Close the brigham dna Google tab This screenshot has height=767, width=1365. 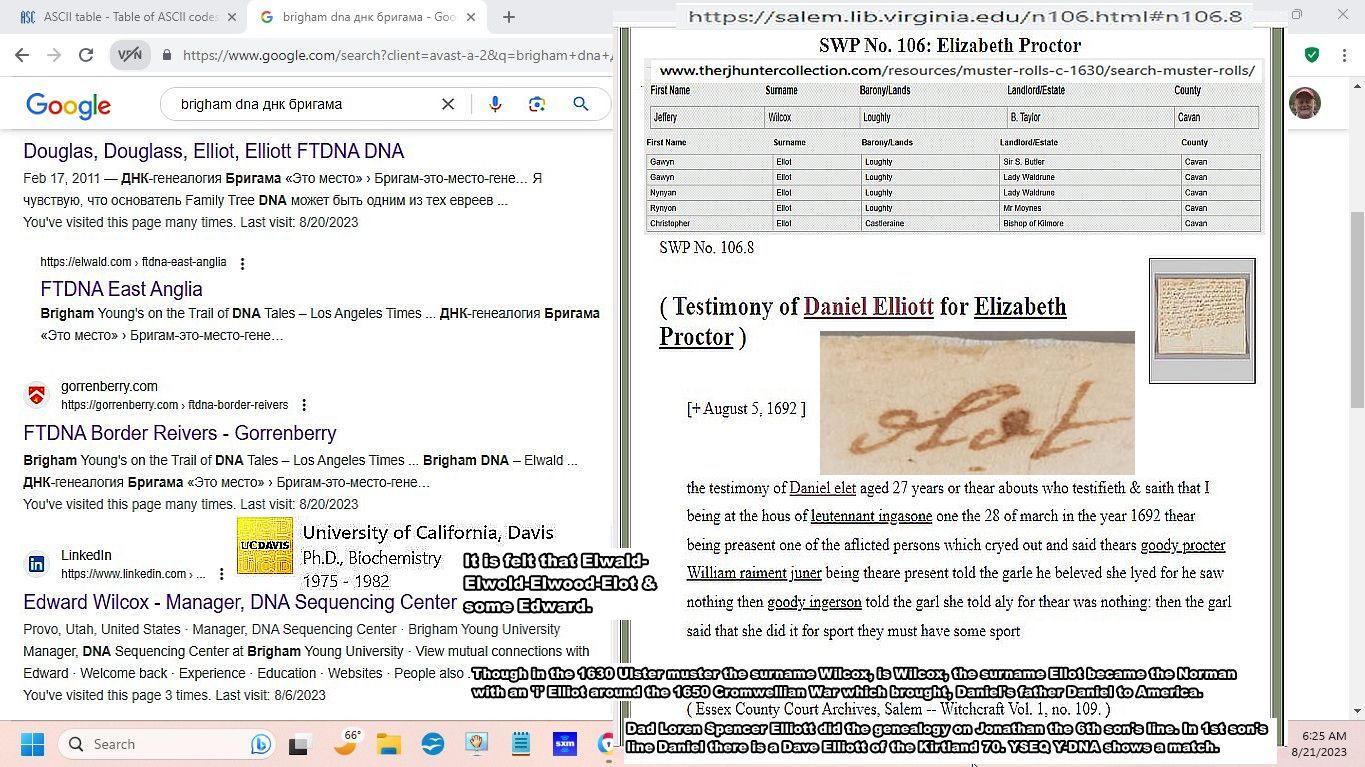[x=473, y=17]
